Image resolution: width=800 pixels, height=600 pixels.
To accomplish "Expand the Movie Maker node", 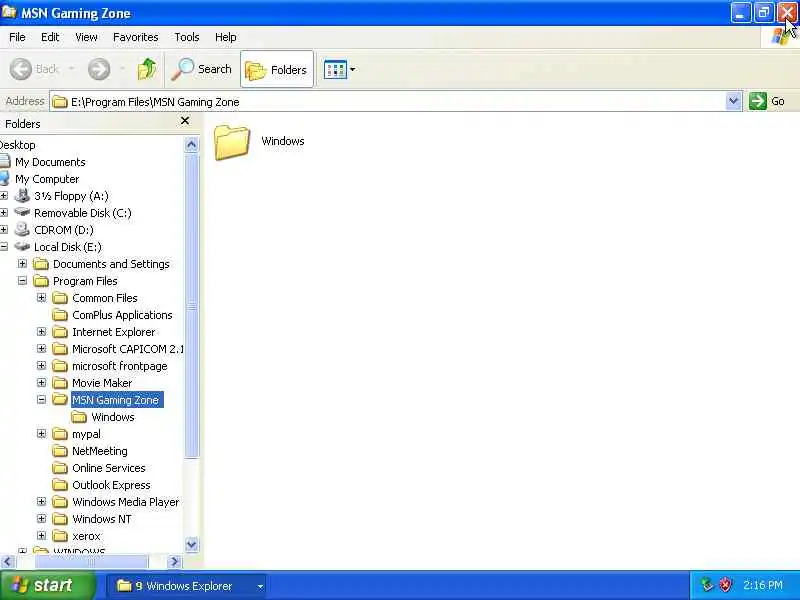I will 41,383.
